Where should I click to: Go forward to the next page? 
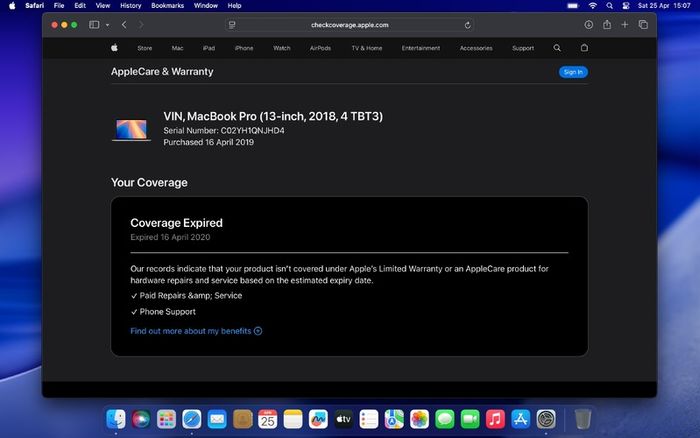[x=141, y=25]
